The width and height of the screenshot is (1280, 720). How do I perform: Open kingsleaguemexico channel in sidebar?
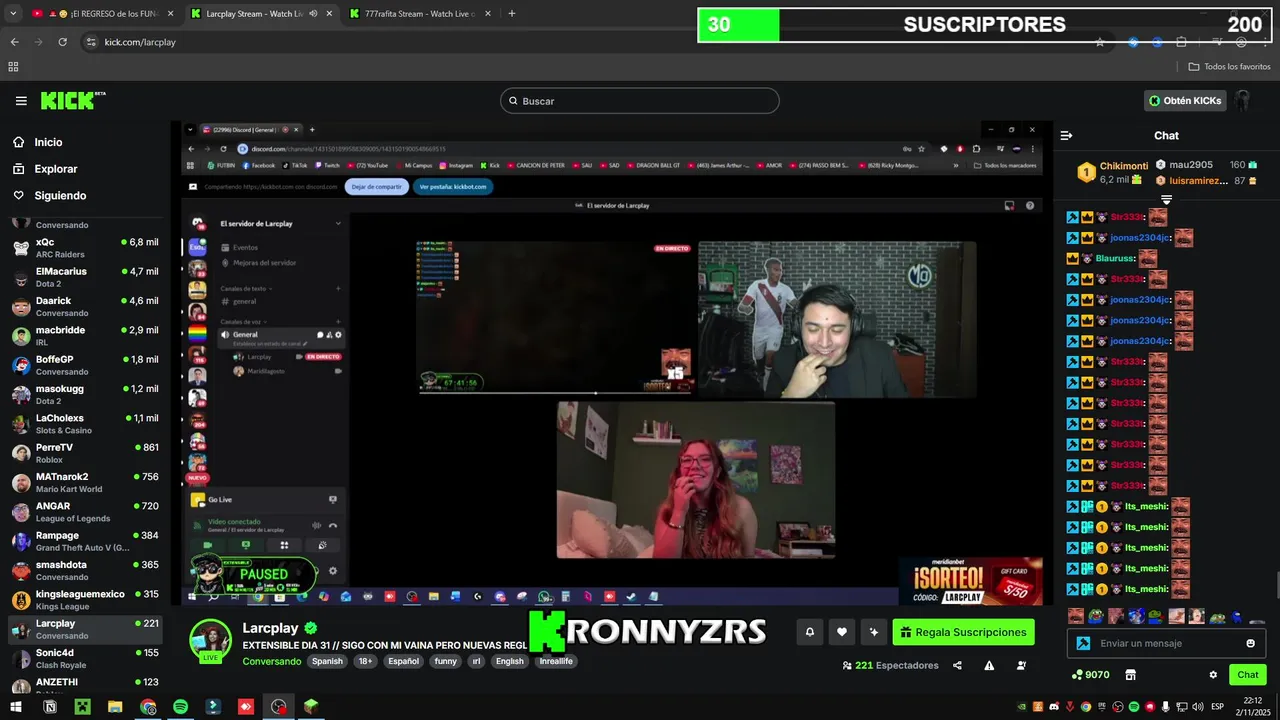pos(85,600)
